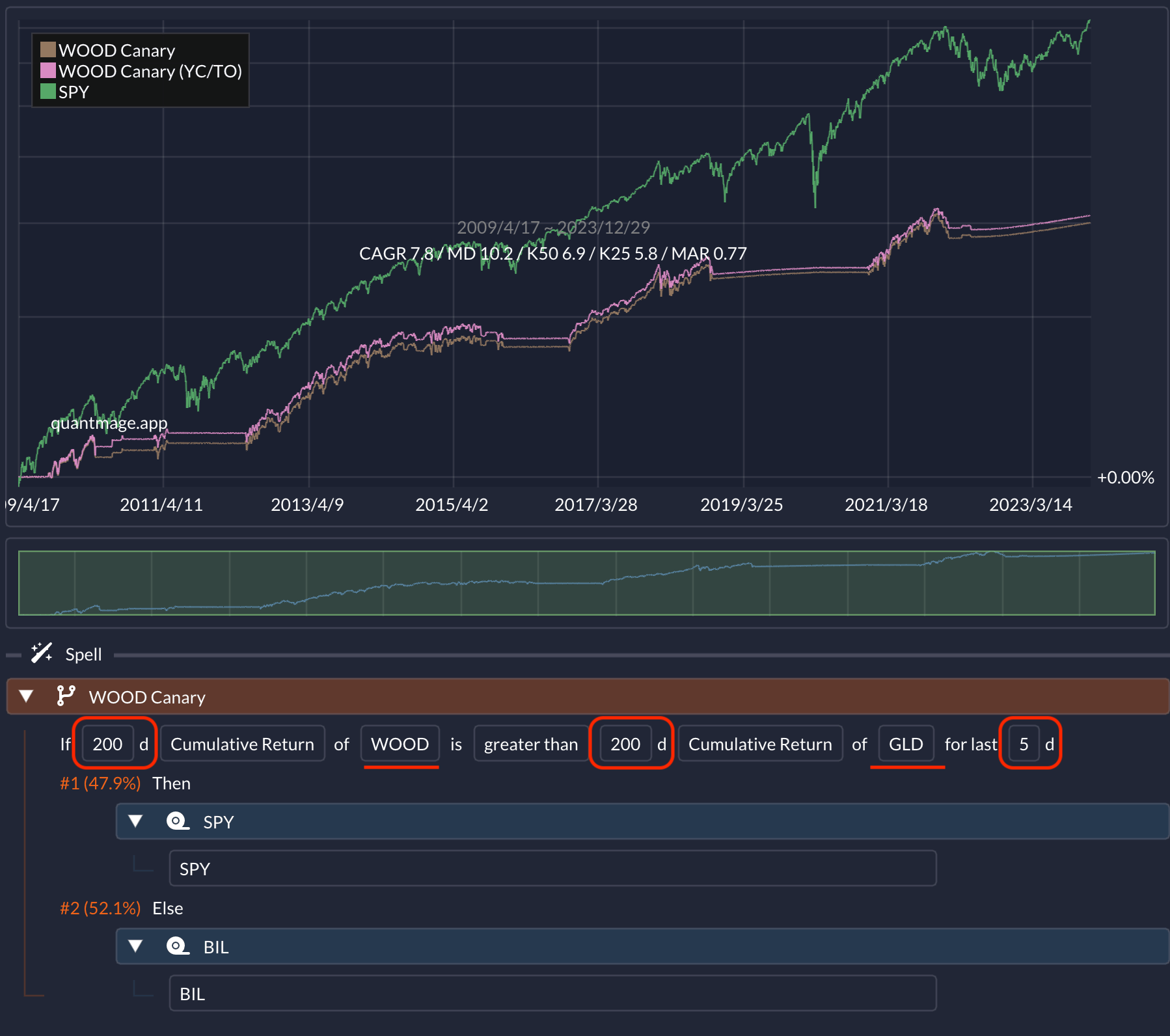Click the CAGR 7.8 stats text
Image resolution: width=1170 pixels, height=1036 pixels.
[553, 253]
